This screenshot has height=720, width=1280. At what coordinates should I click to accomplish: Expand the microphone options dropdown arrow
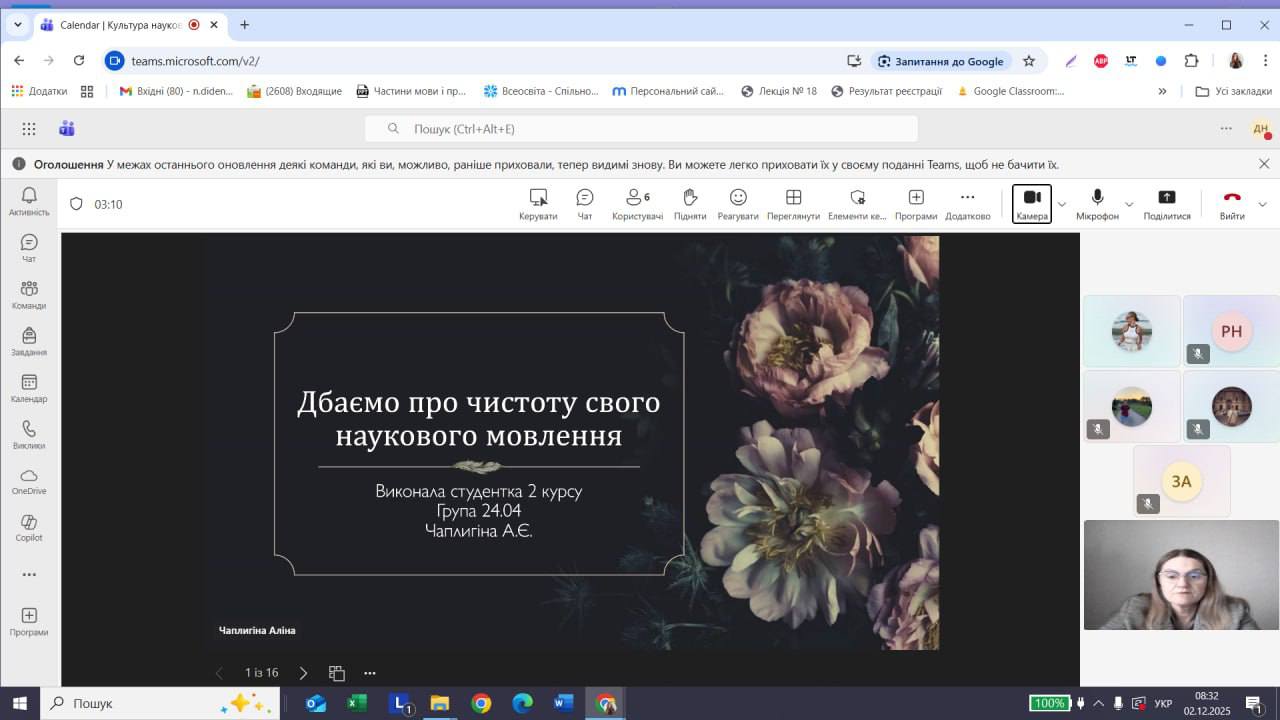(x=1129, y=205)
